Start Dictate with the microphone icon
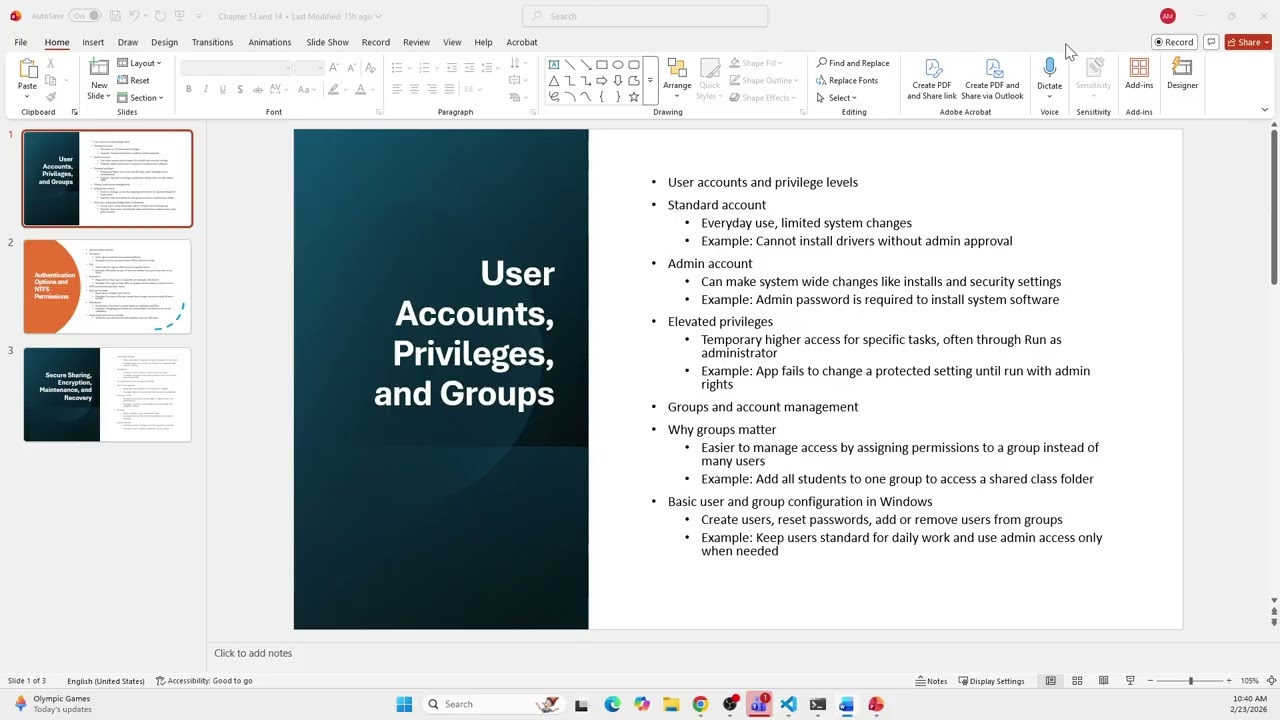This screenshot has height=720, width=1280. pyautogui.click(x=1049, y=68)
